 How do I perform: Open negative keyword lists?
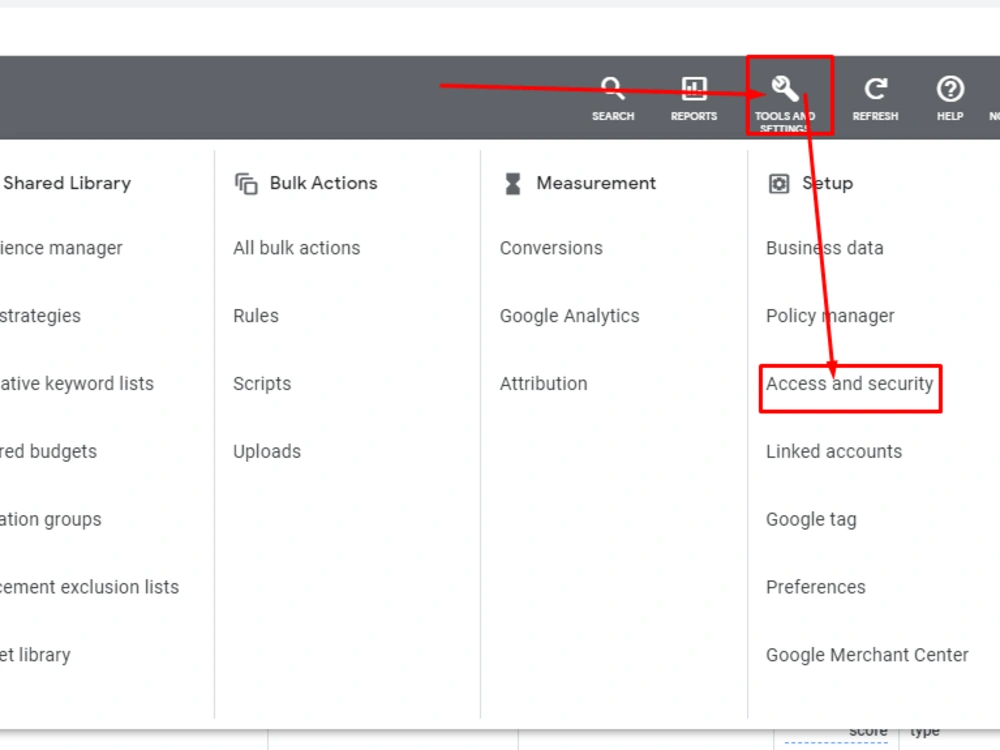click(77, 384)
